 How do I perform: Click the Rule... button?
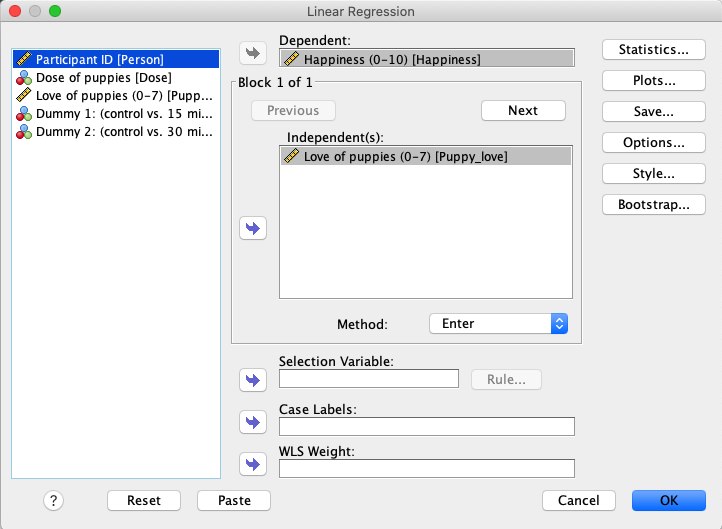pos(506,379)
